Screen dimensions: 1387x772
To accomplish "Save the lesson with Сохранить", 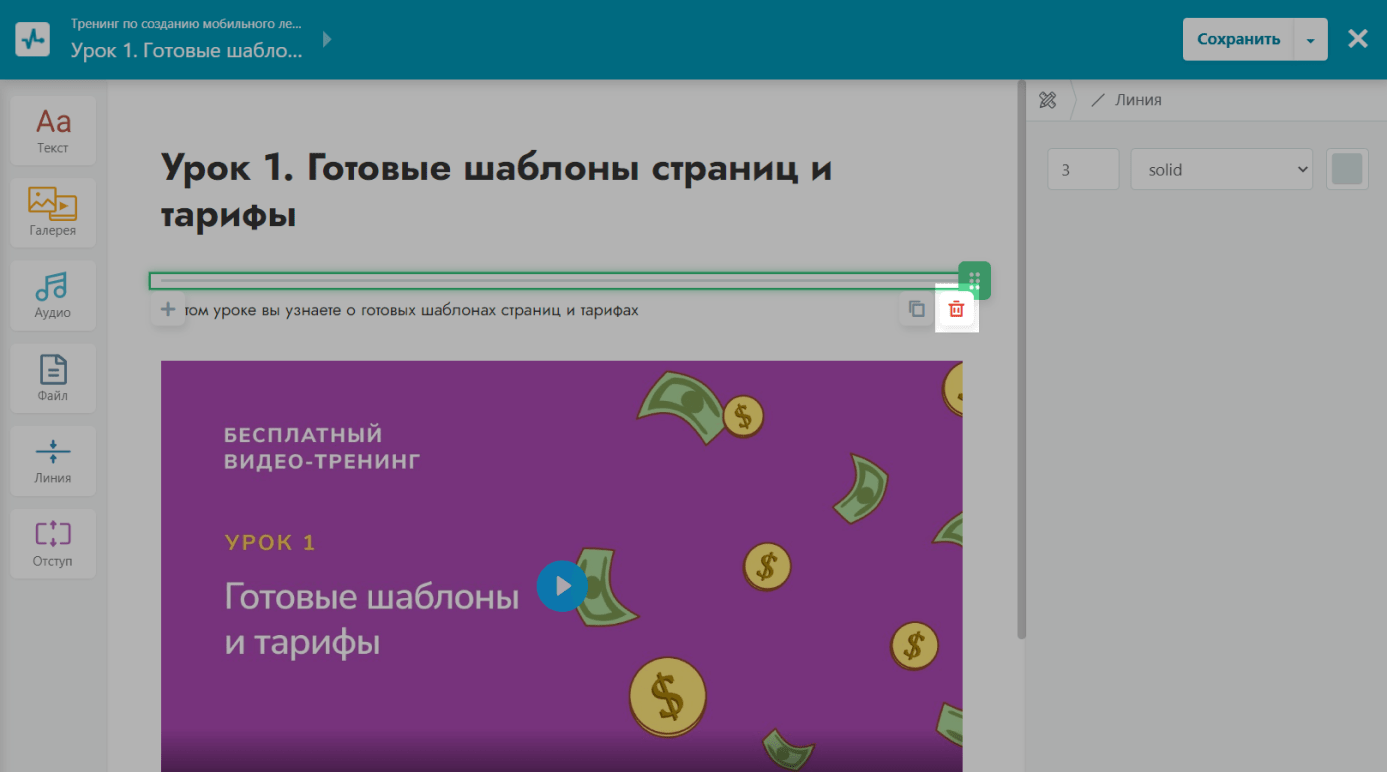I will coord(1238,40).
